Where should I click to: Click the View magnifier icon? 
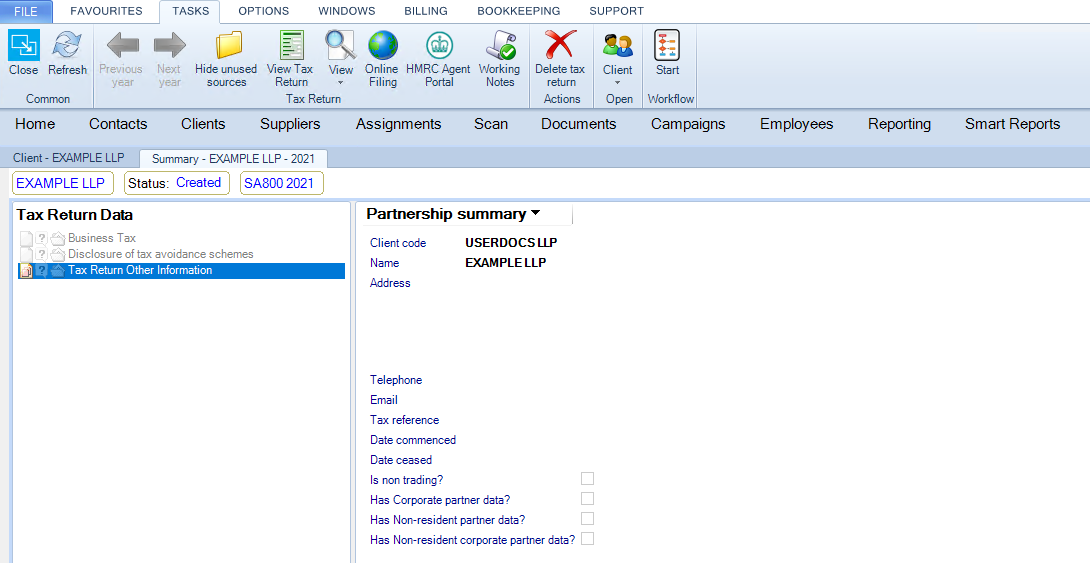coord(341,46)
